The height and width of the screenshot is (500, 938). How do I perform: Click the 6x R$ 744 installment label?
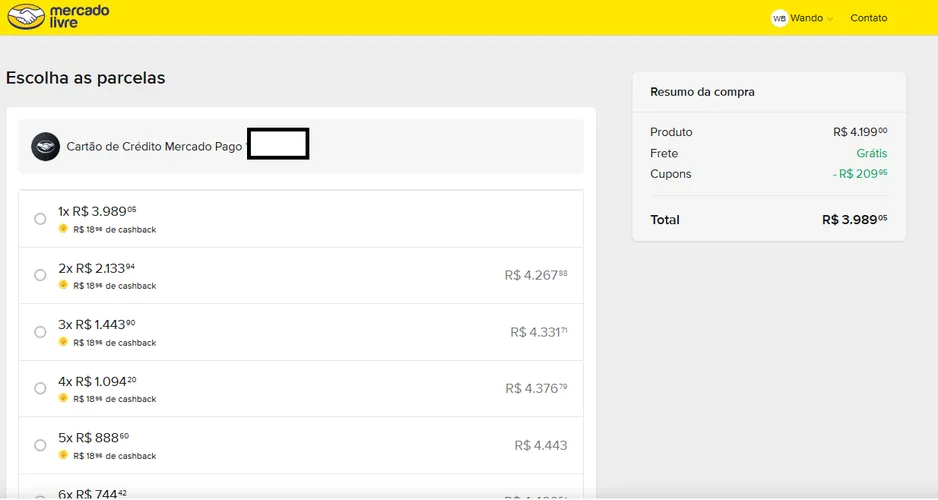click(x=92, y=493)
